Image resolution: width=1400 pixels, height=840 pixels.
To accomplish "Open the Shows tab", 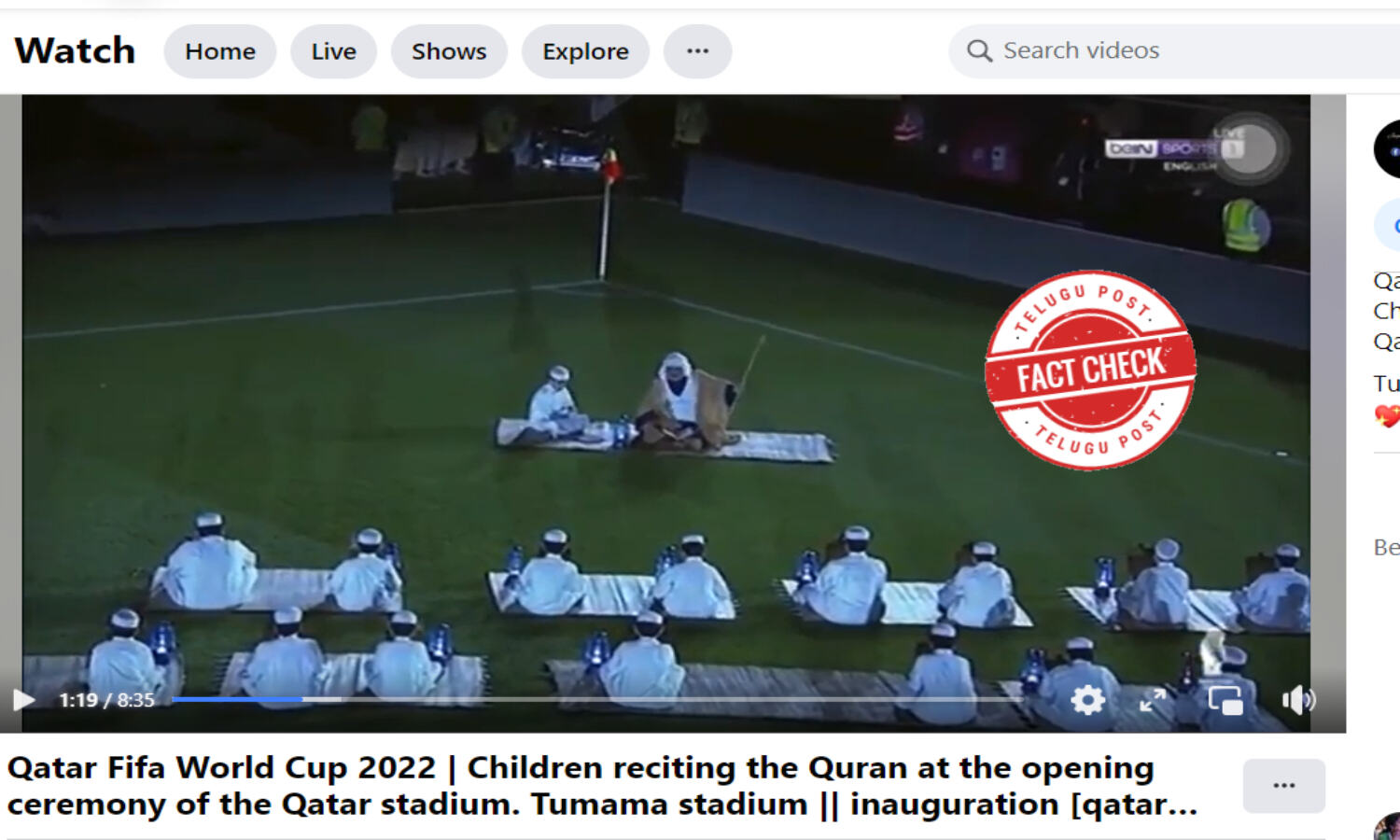I will tap(449, 51).
